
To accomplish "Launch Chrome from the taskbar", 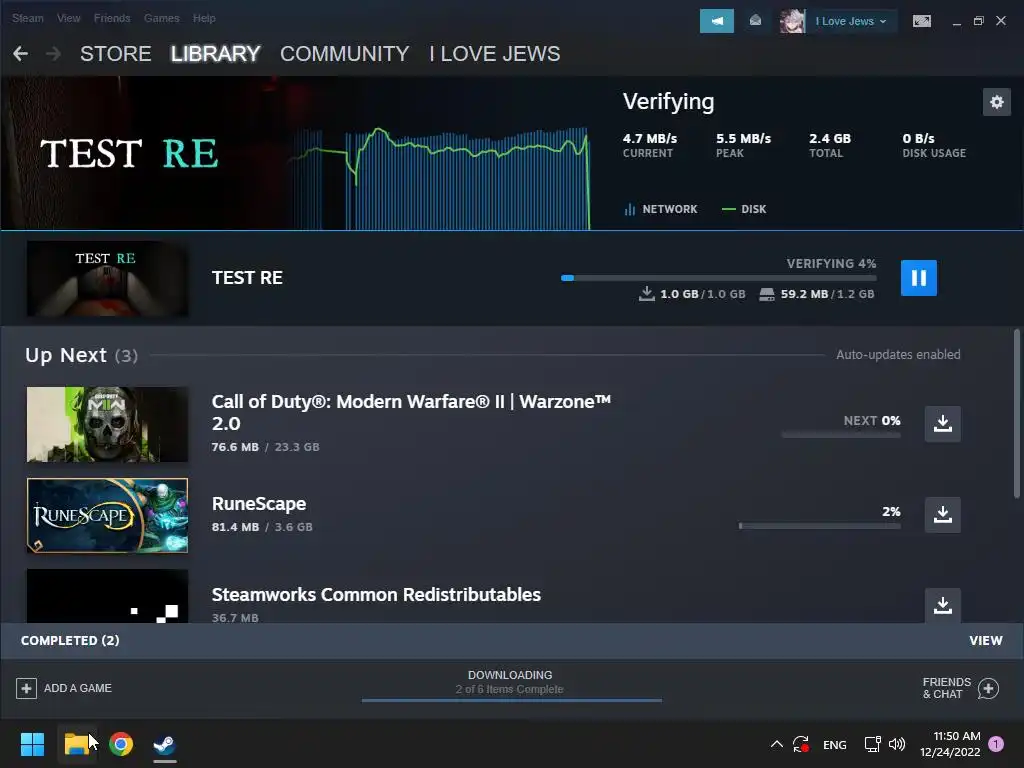I will [x=121, y=744].
